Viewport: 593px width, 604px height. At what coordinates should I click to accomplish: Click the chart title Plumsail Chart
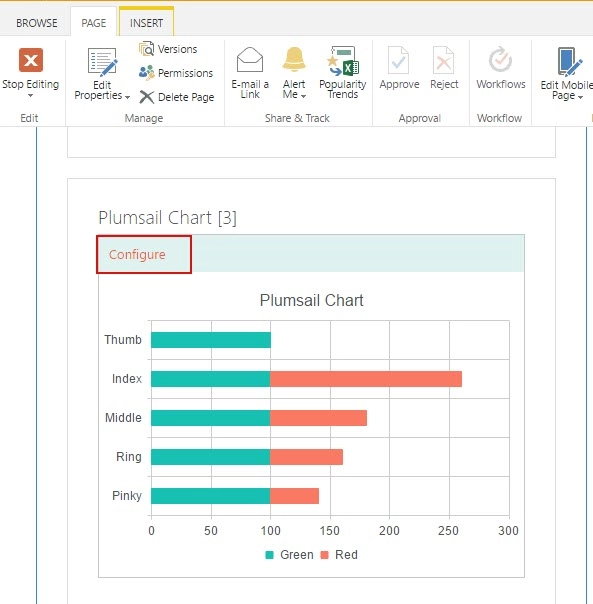pos(311,300)
